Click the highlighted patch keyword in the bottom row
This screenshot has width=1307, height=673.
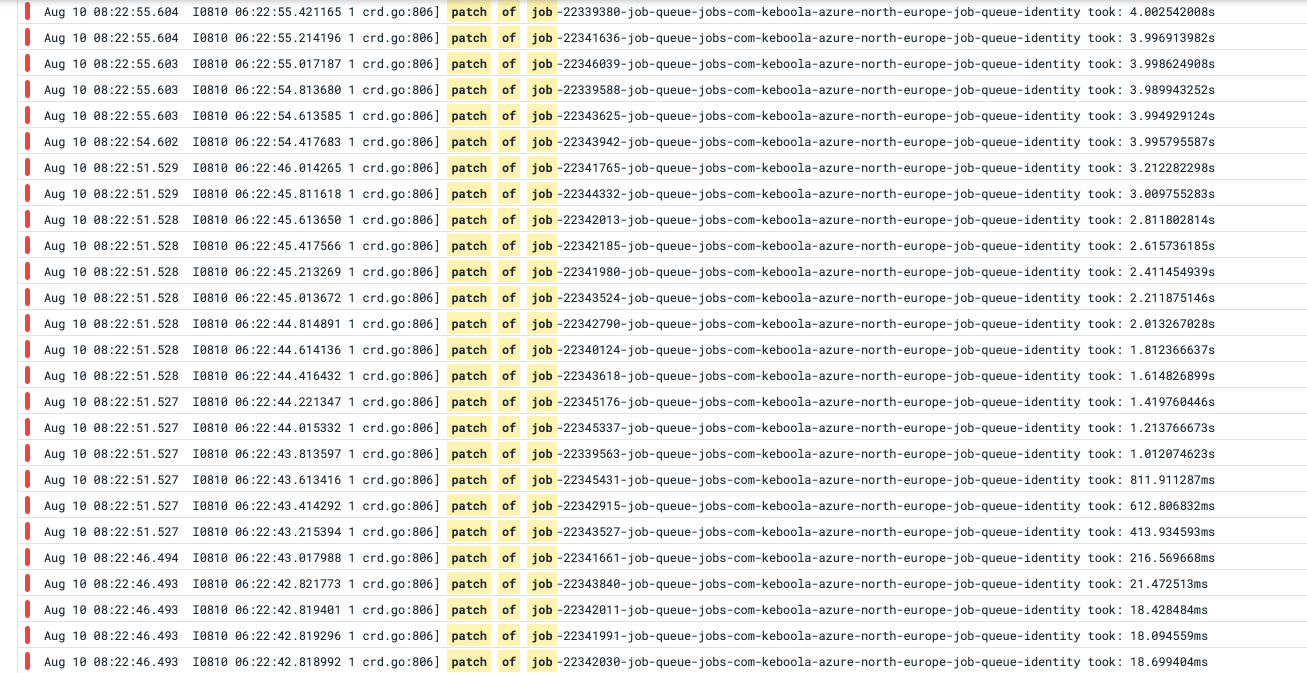pos(469,661)
